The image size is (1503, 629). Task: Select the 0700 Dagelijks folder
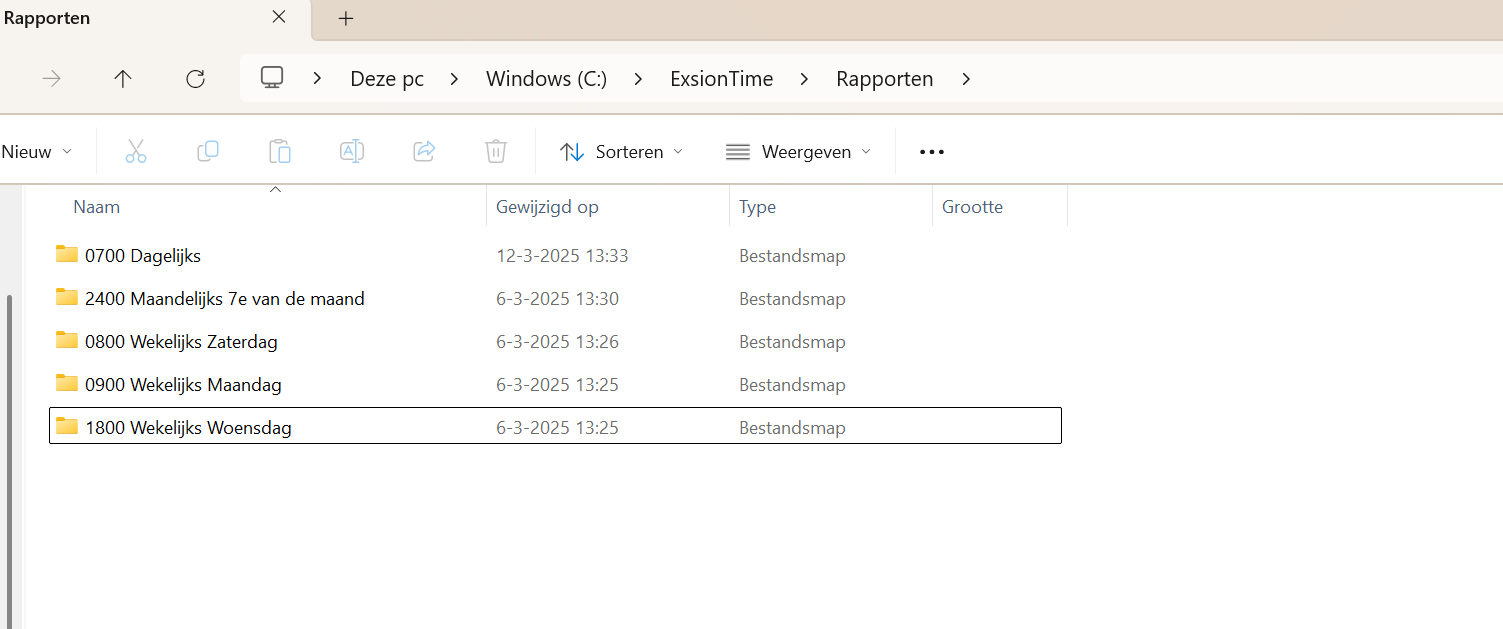pyautogui.click(x=143, y=256)
